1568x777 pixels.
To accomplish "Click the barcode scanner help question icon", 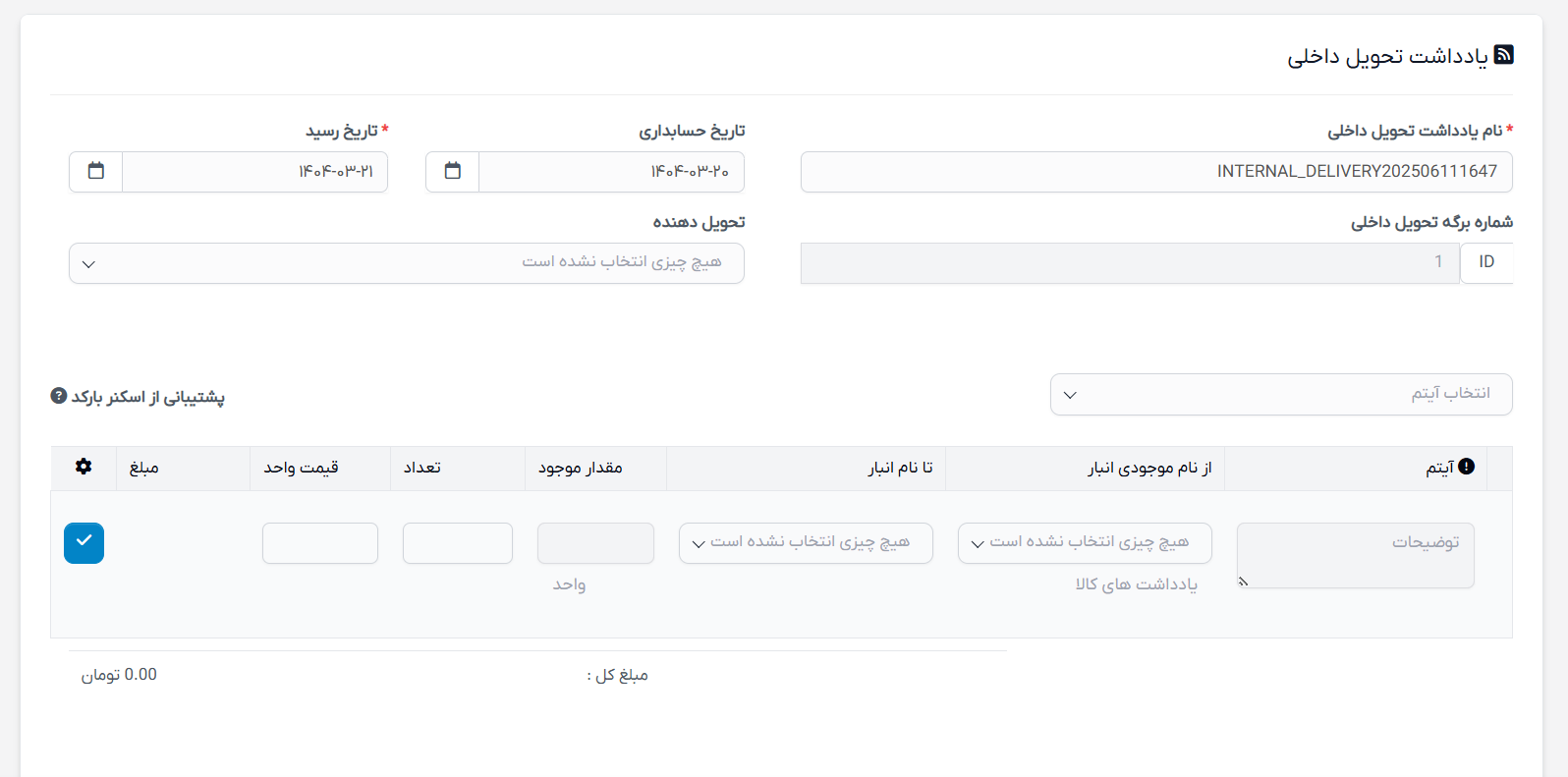I will pos(59,396).
